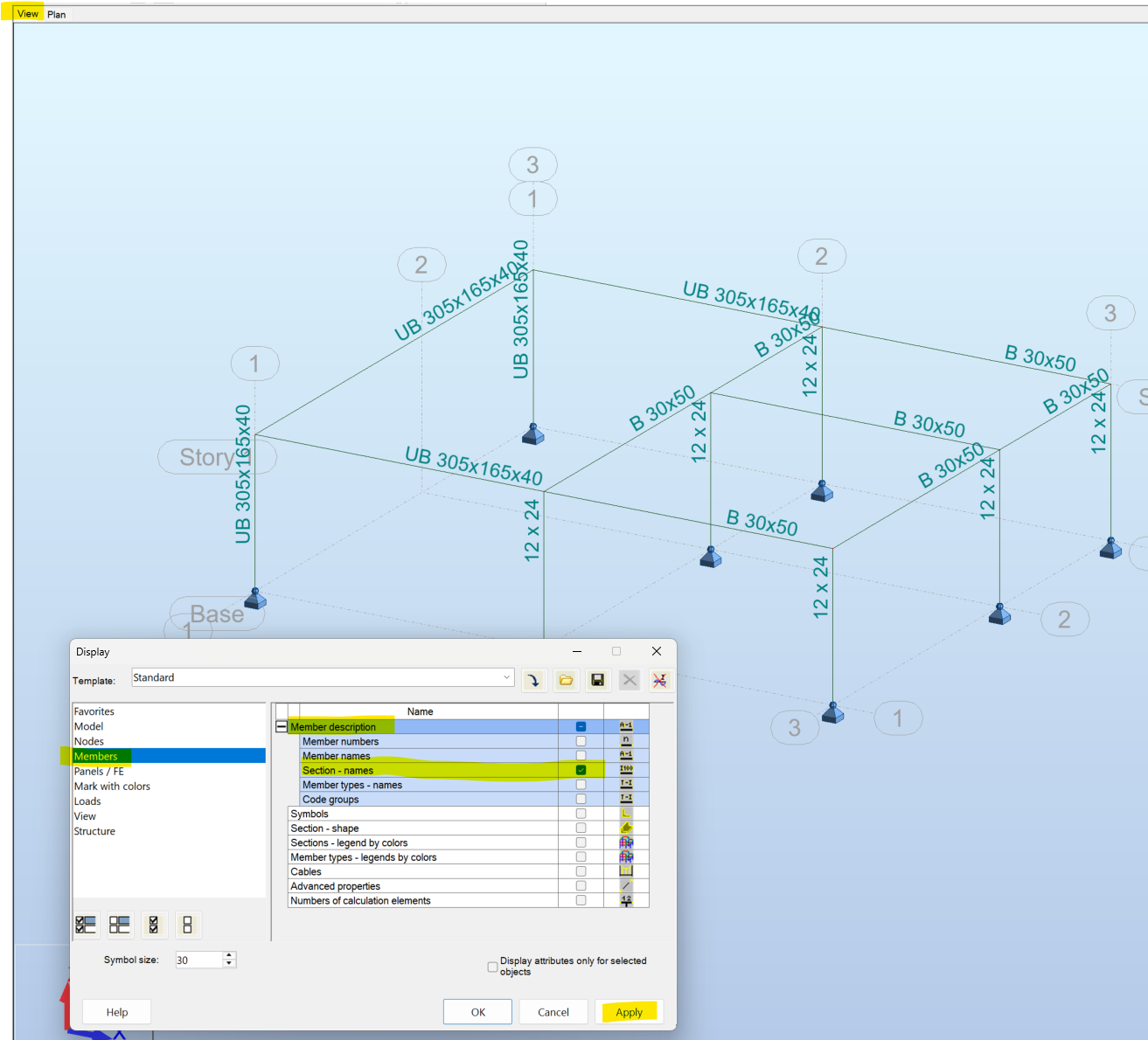Select Model in the category list
Viewport: 1148px width, 1040px height.
(88, 726)
